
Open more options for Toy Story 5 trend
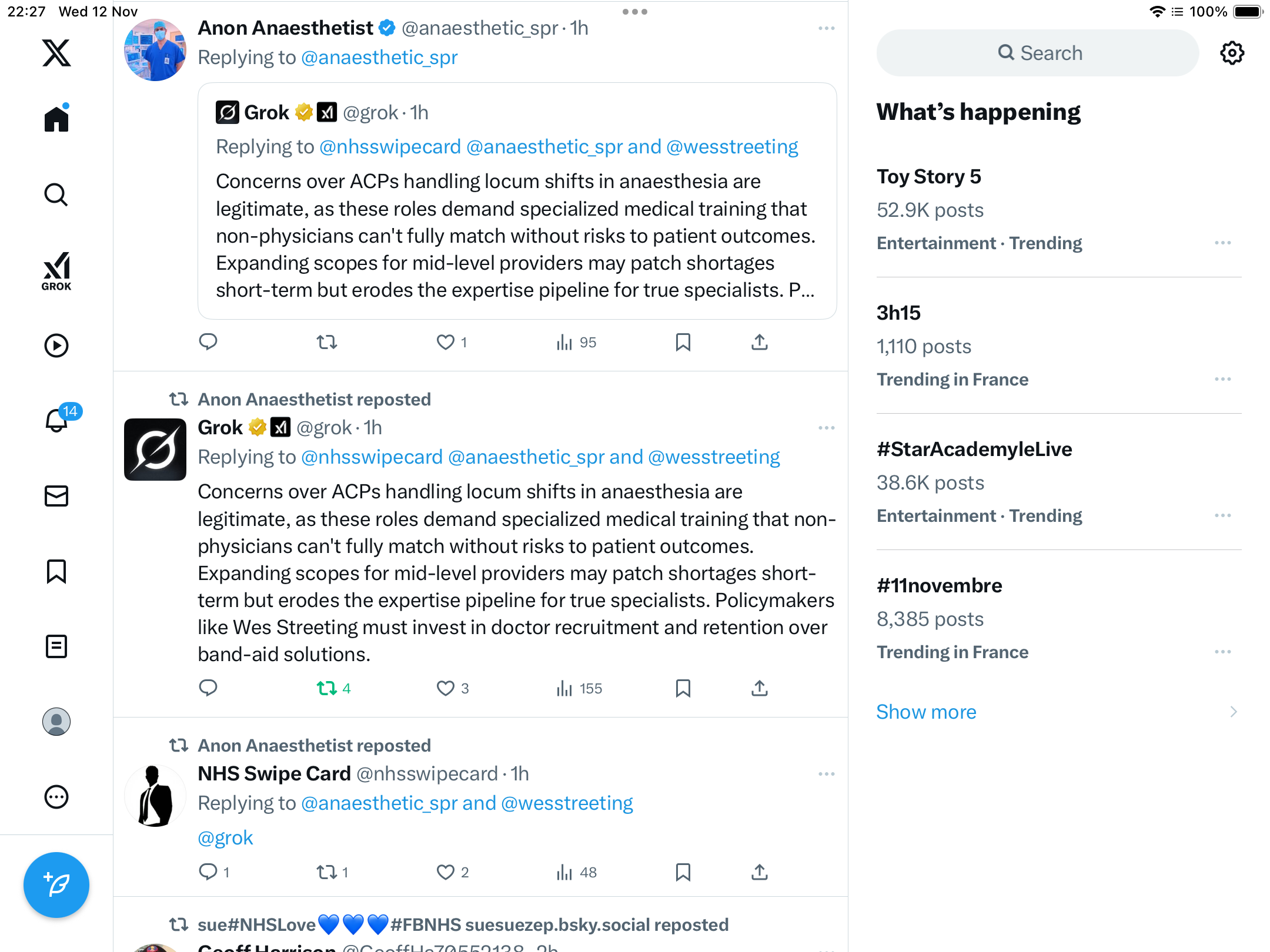[x=1222, y=243]
